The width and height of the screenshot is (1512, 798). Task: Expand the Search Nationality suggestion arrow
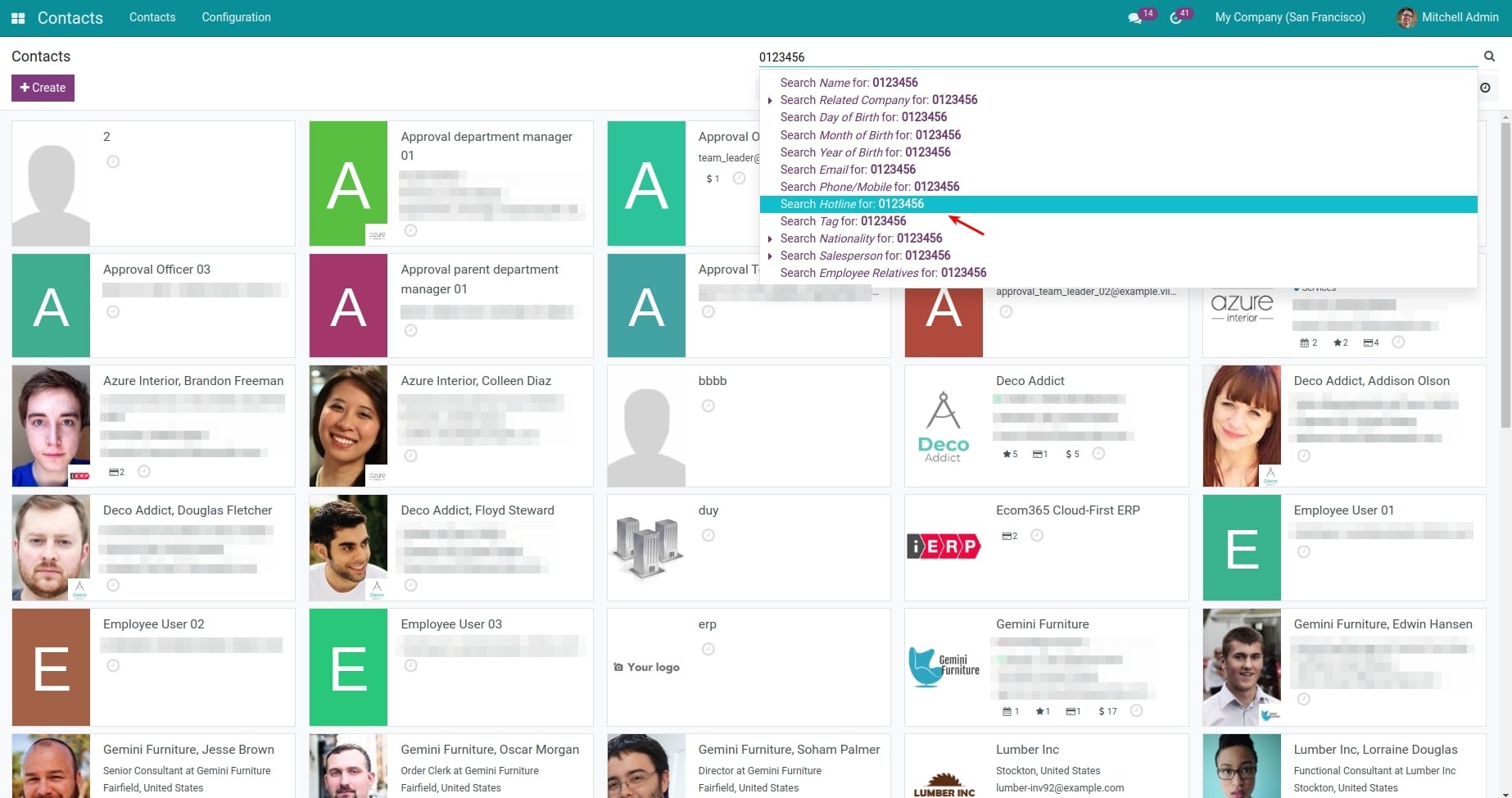point(770,239)
